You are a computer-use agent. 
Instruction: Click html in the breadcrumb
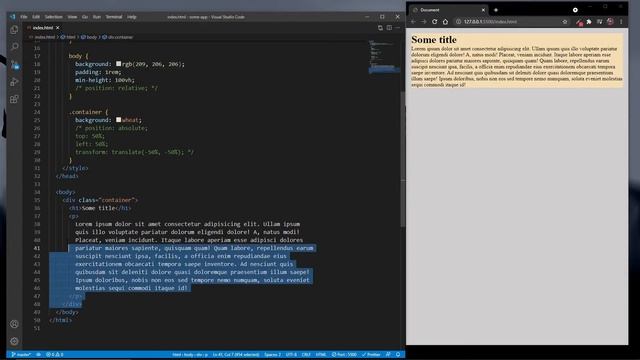click(x=69, y=37)
